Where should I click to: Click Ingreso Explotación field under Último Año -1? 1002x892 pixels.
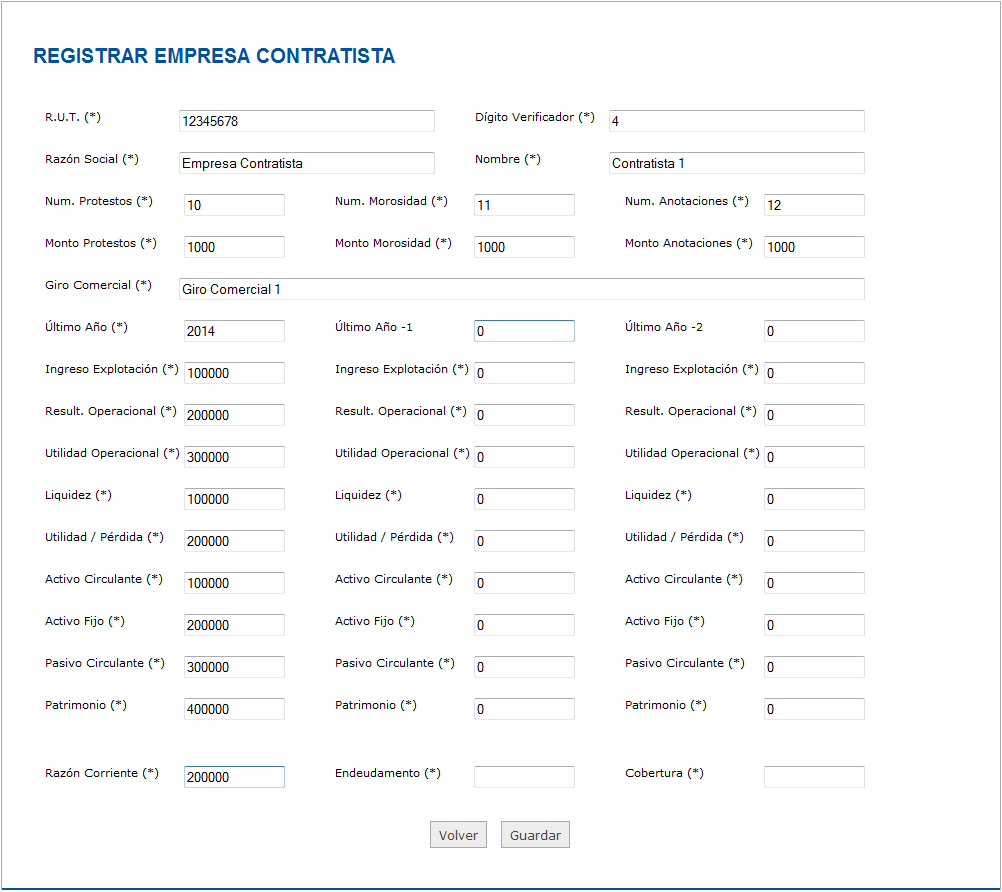click(524, 373)
